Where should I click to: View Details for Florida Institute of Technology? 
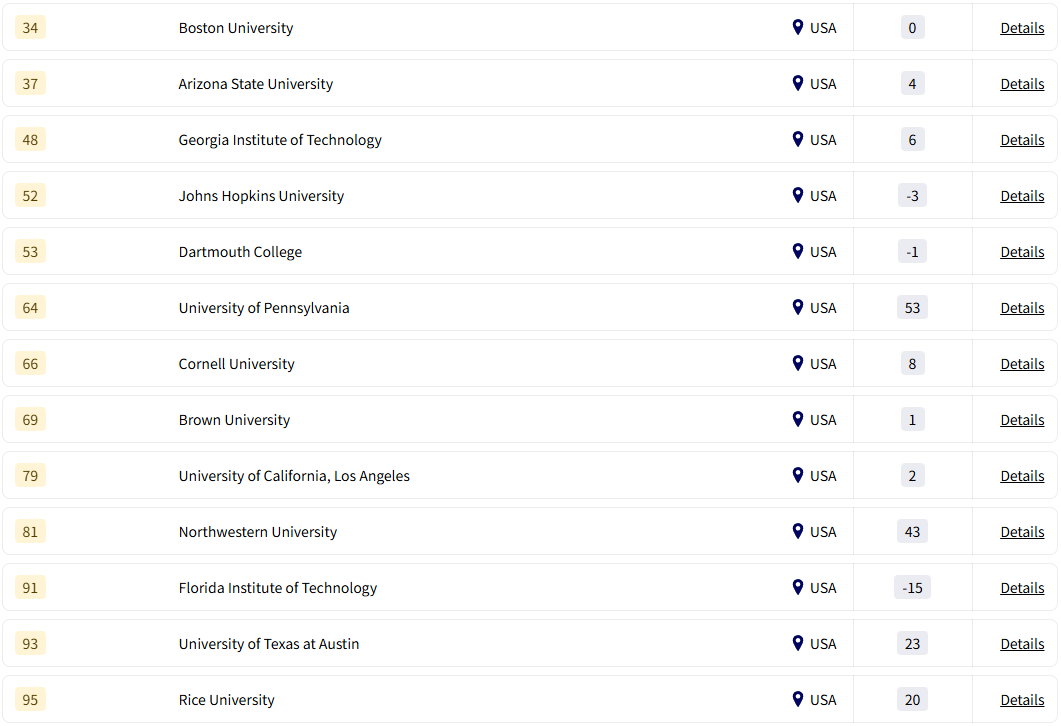(1022, 588)
